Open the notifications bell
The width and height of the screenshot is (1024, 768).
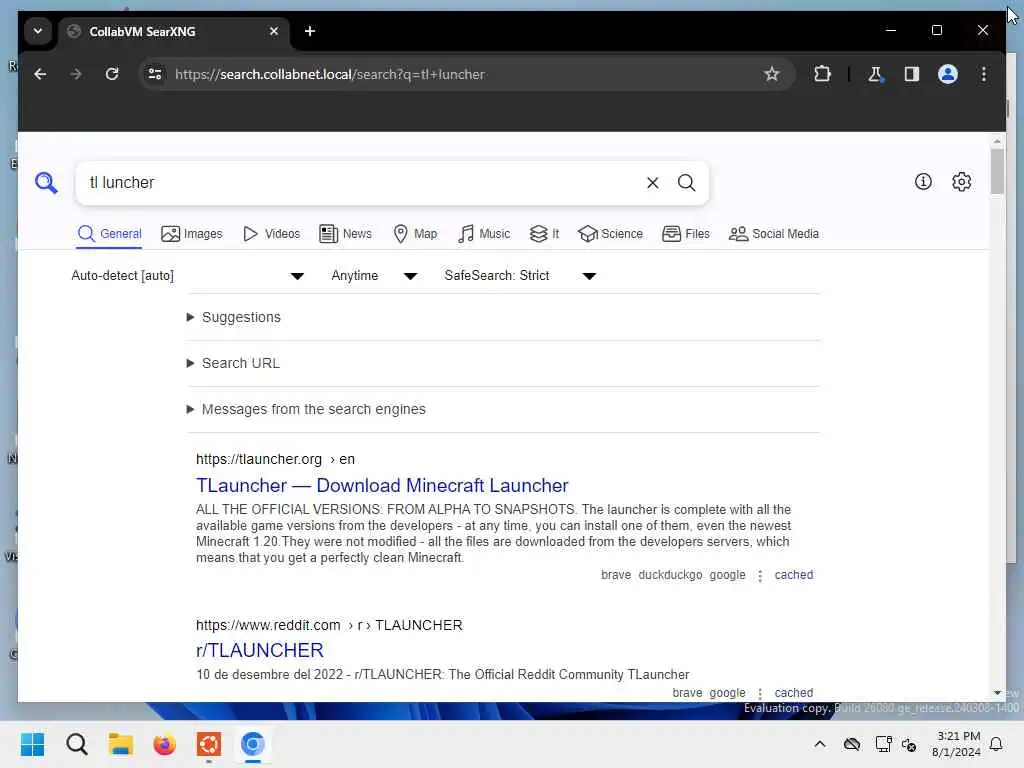click(x=996, y=744)
